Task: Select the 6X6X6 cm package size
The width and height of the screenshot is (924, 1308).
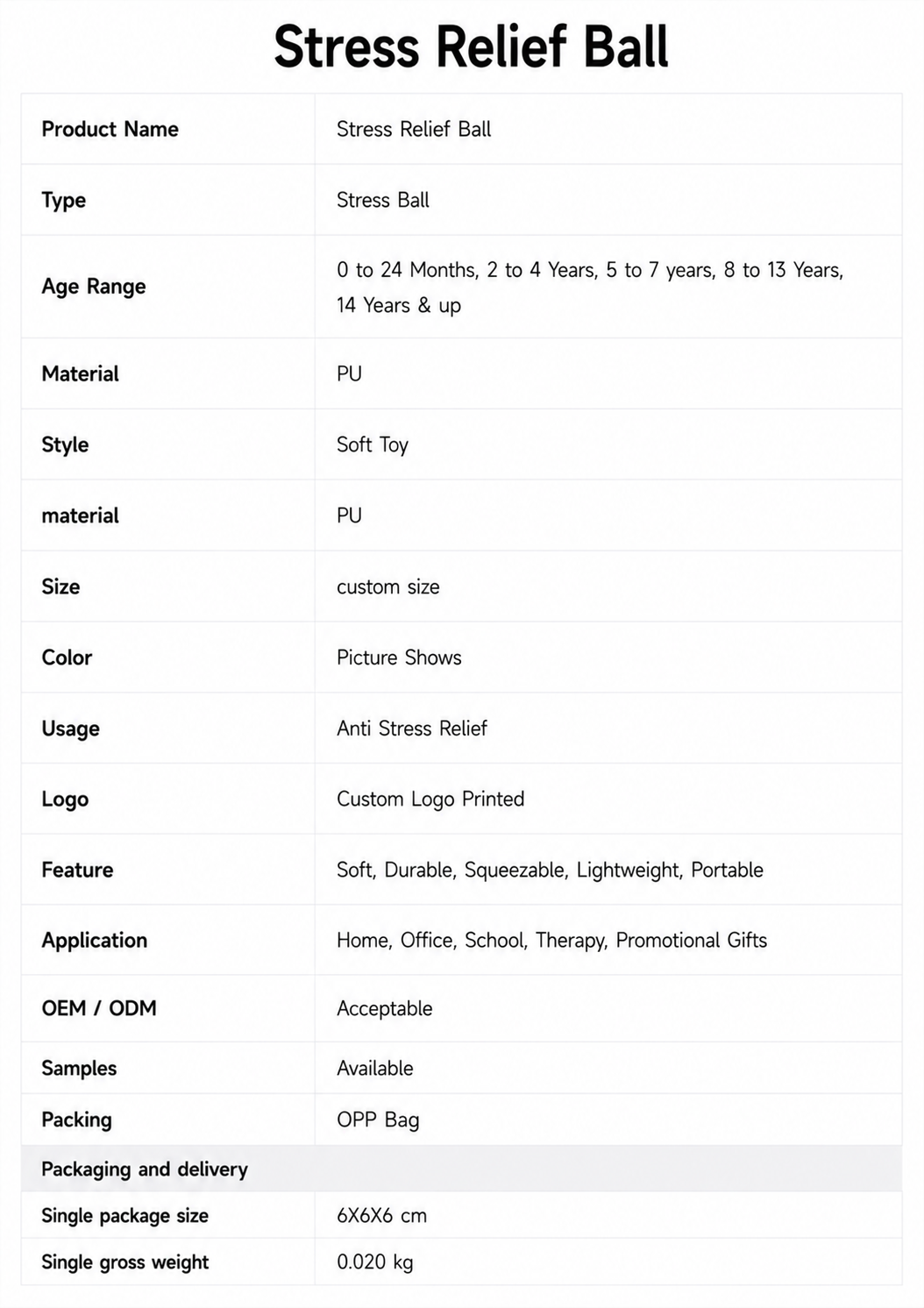Action: coord(381,1216)
